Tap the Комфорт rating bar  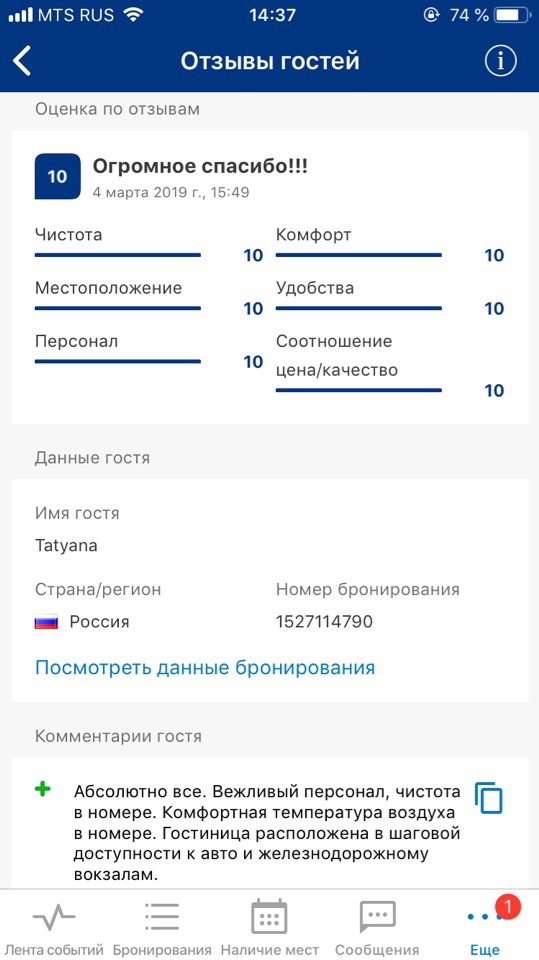pos(358,255)
